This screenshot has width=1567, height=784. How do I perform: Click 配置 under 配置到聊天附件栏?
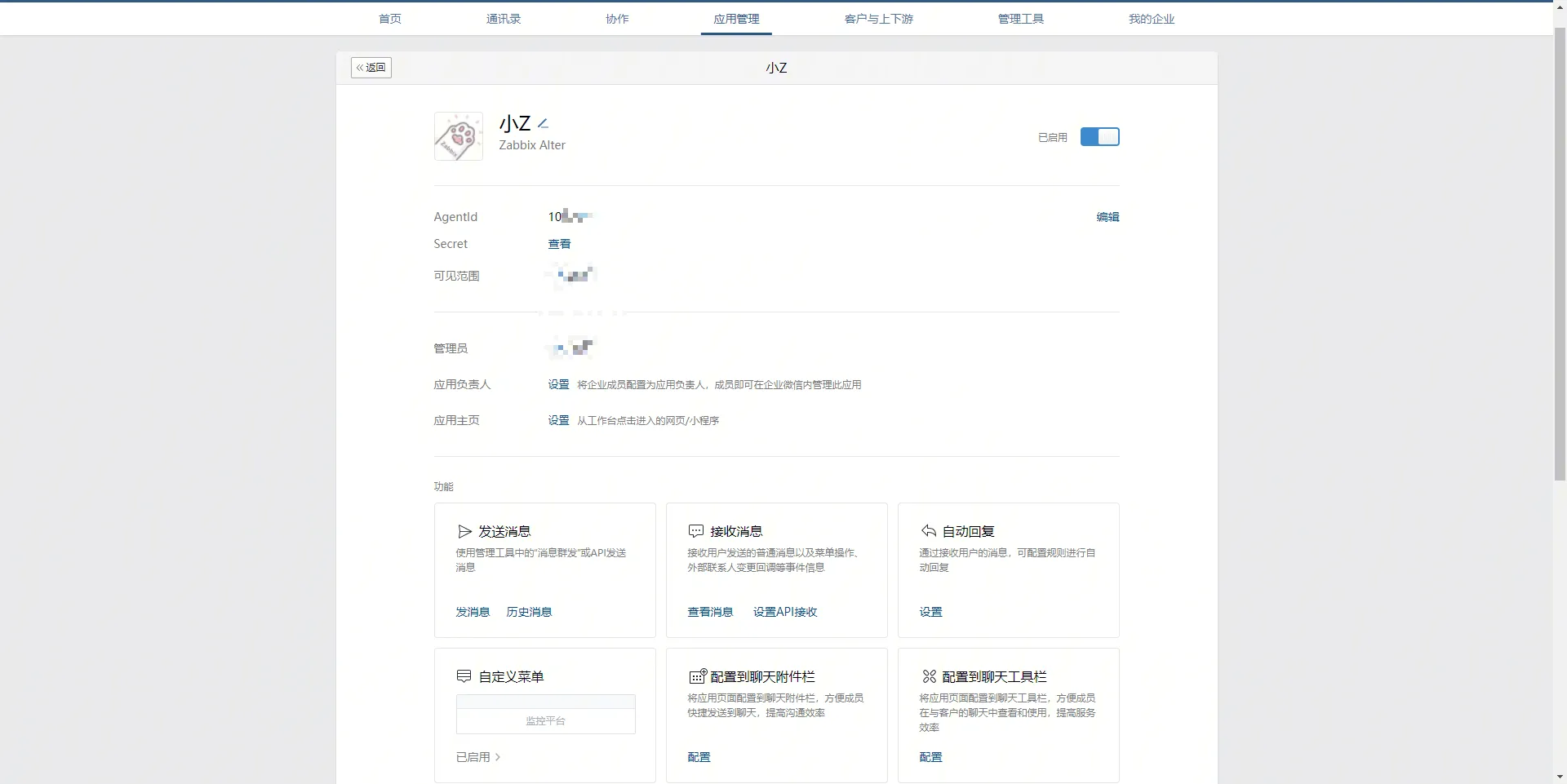pos(699,757)
